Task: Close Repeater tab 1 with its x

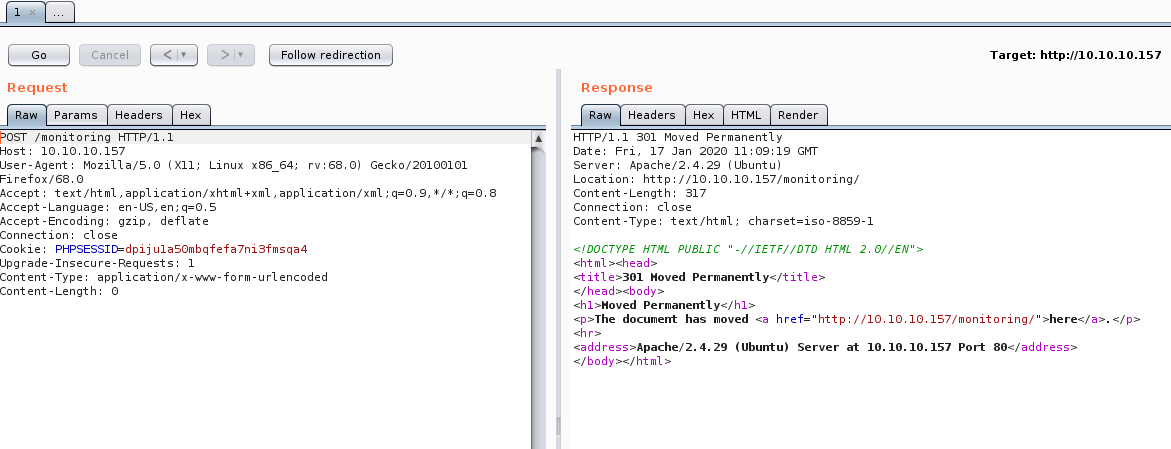Action: coord(32,13)
